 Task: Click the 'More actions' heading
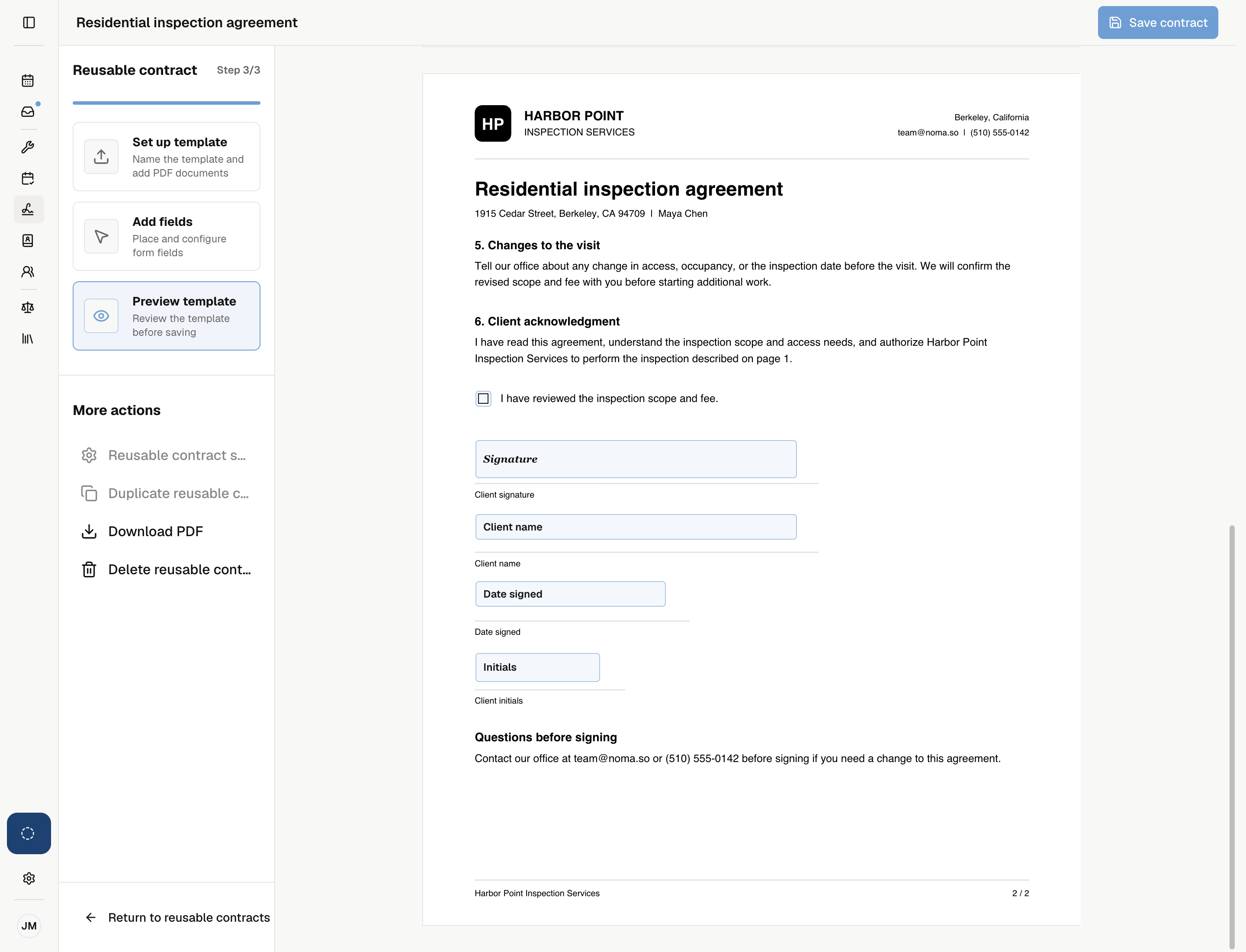point(117,410)
